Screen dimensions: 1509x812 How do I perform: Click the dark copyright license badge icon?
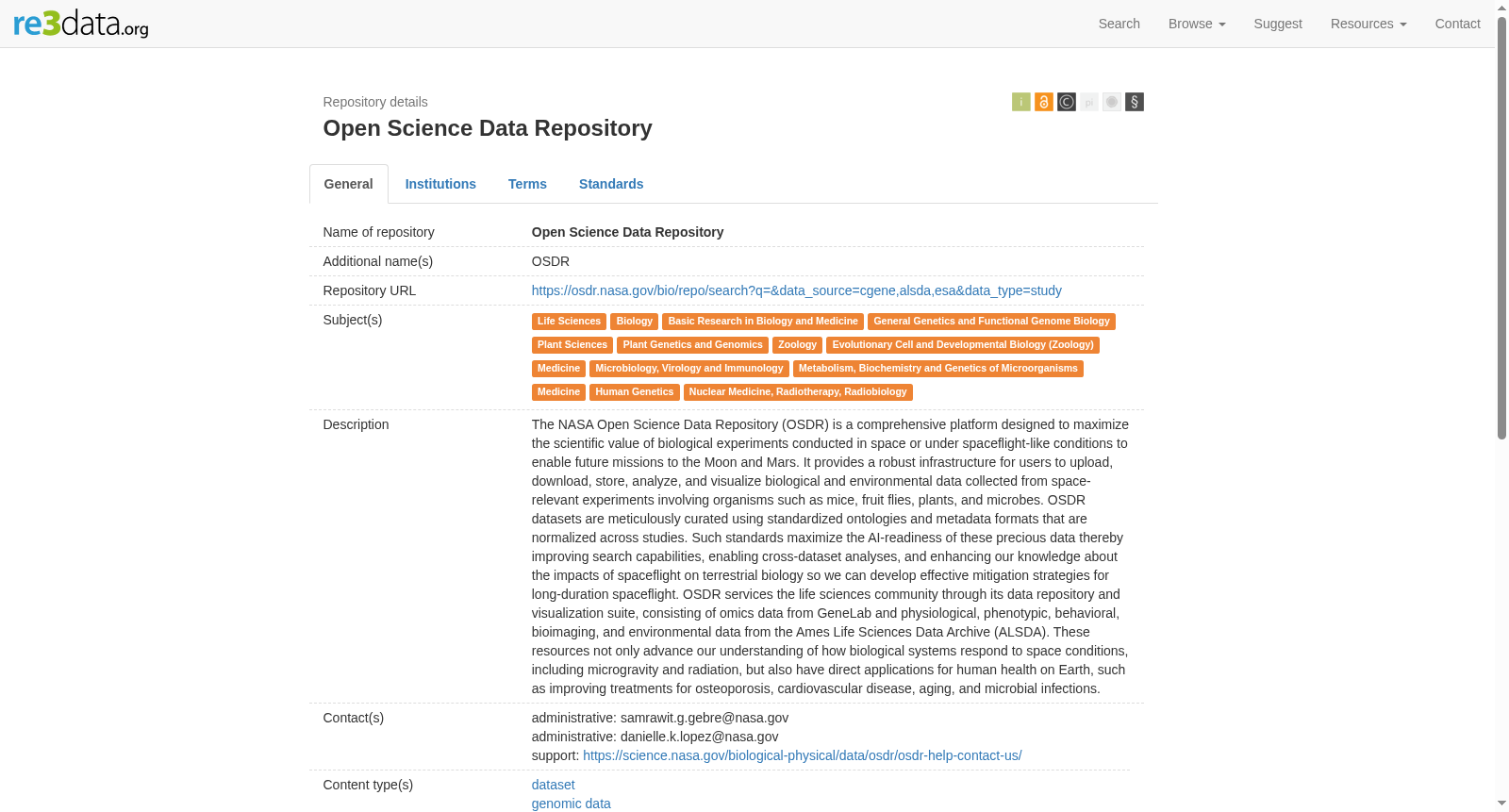(1067, 102)
